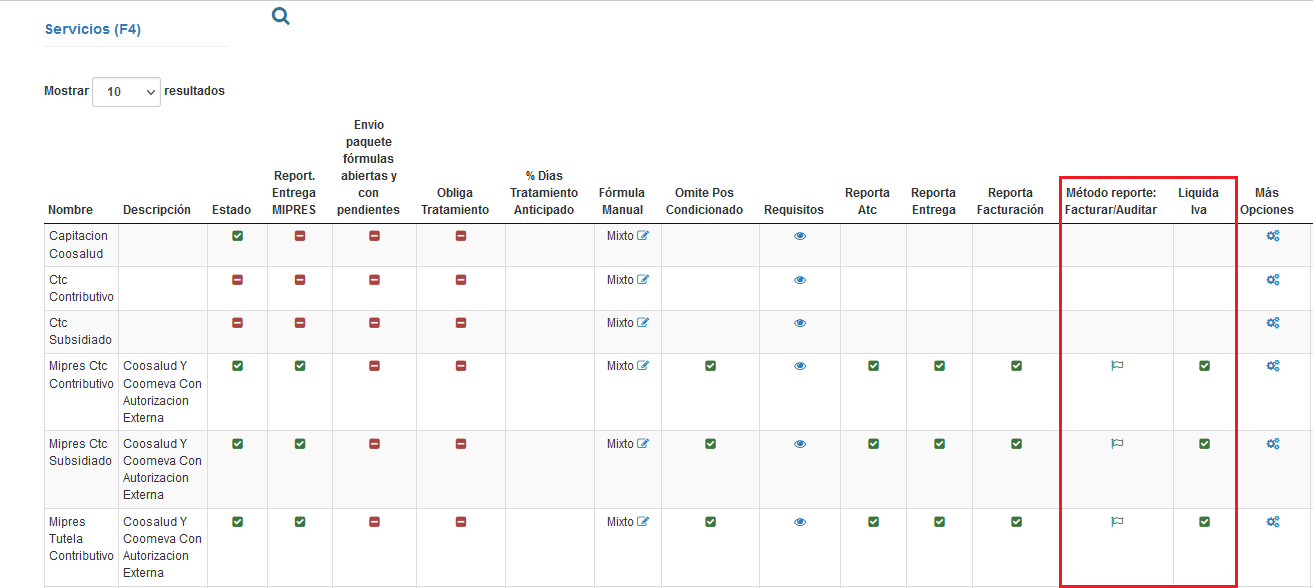
Task: View Requisitos eye icon for Mipres Ctc Subsidiado
Action: 800,444
